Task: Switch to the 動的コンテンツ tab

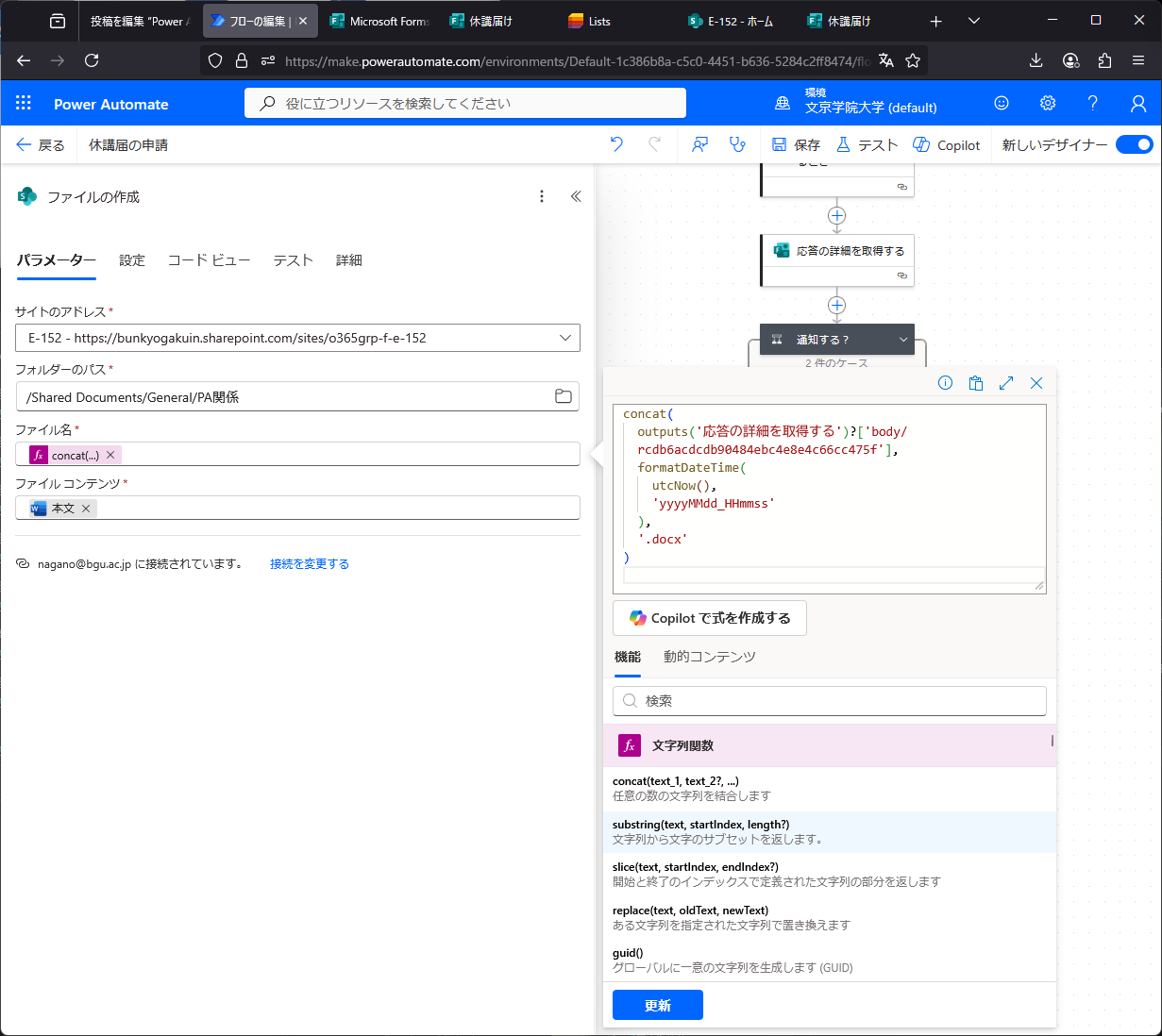Action: 709,657
